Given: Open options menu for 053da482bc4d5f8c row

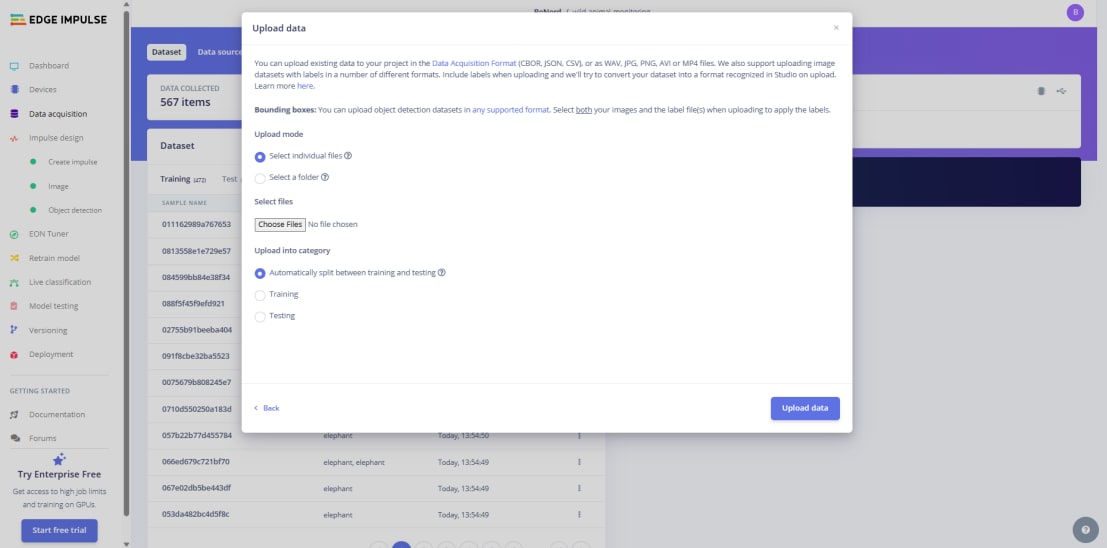Looking at the screenshot, I should point(579,515).
